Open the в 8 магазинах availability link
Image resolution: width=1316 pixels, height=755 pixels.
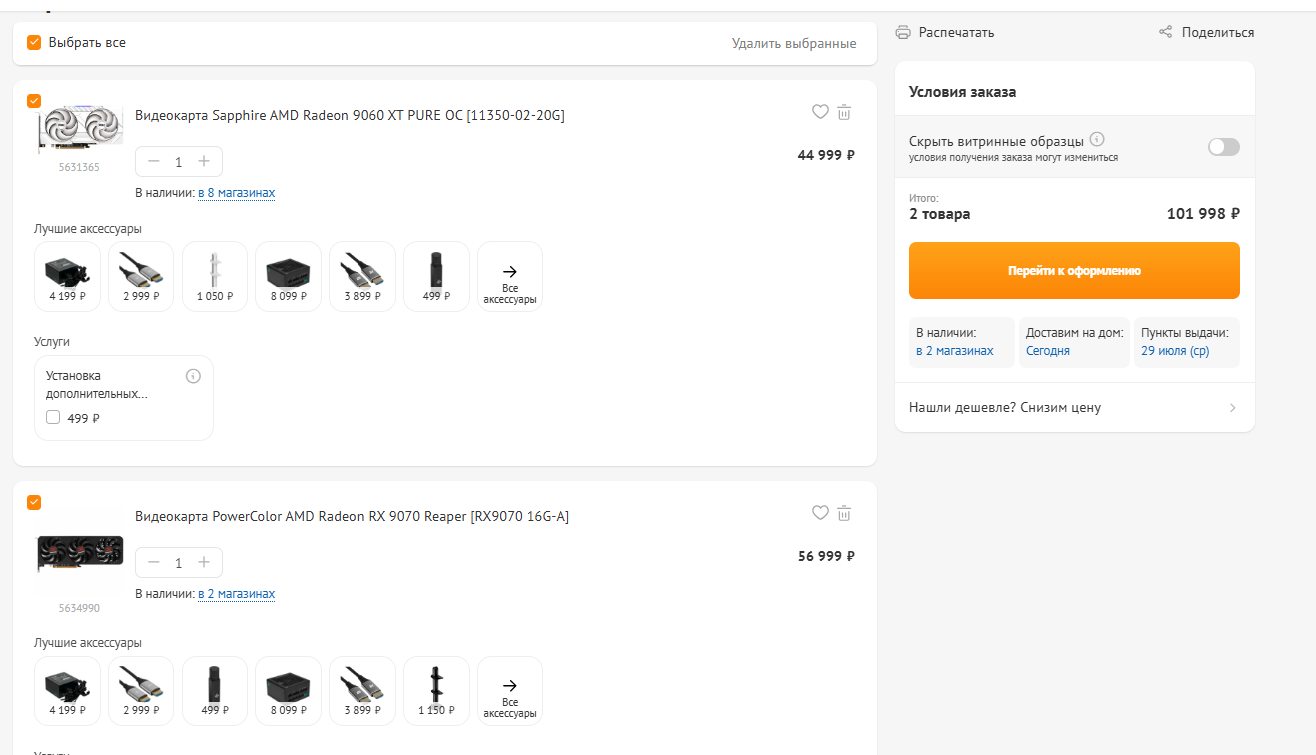pyautogui.click(x=236, y=192)
